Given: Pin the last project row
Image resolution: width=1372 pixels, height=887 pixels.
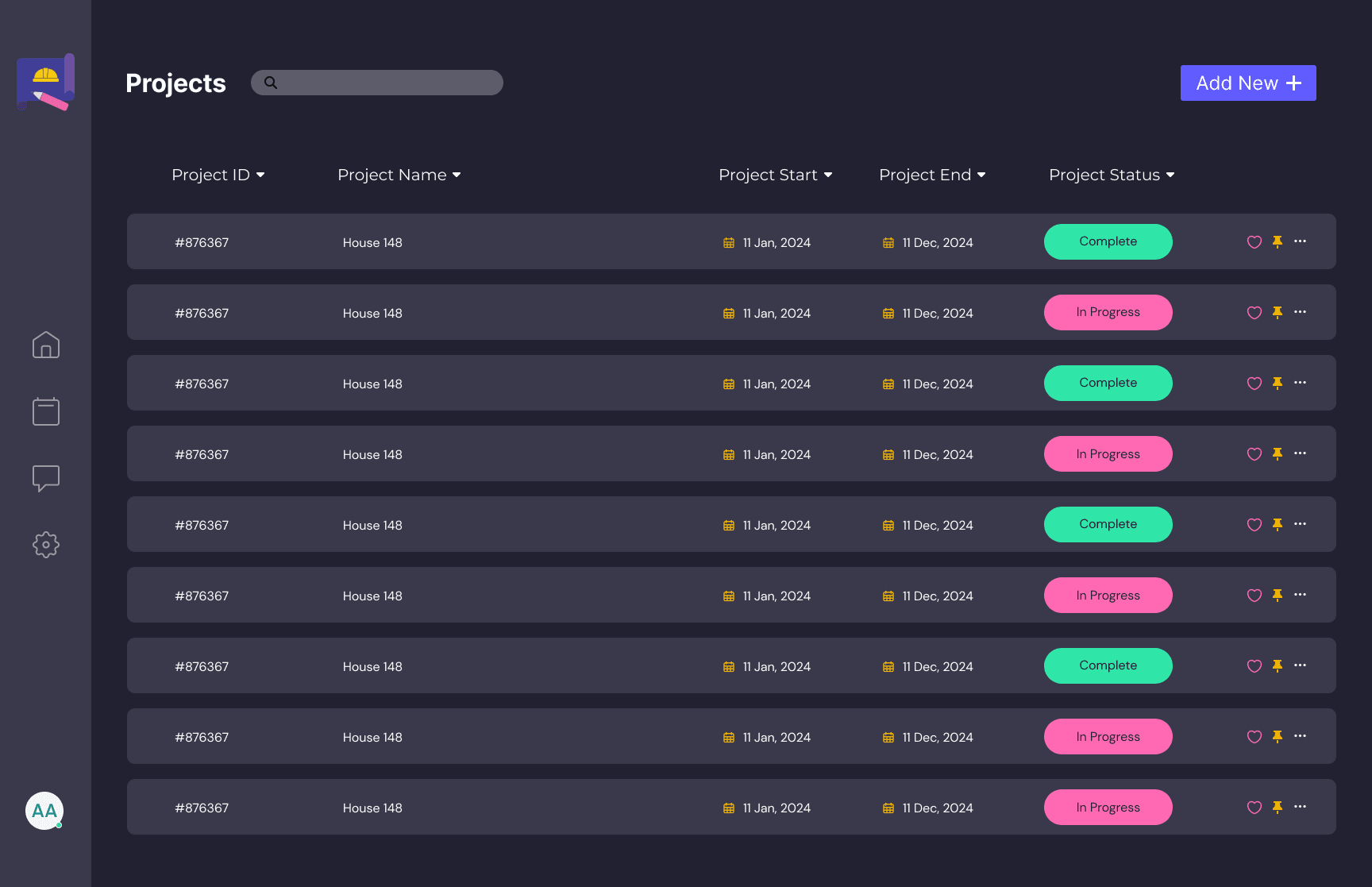Looking at the screenshot, I should 1278,808.
